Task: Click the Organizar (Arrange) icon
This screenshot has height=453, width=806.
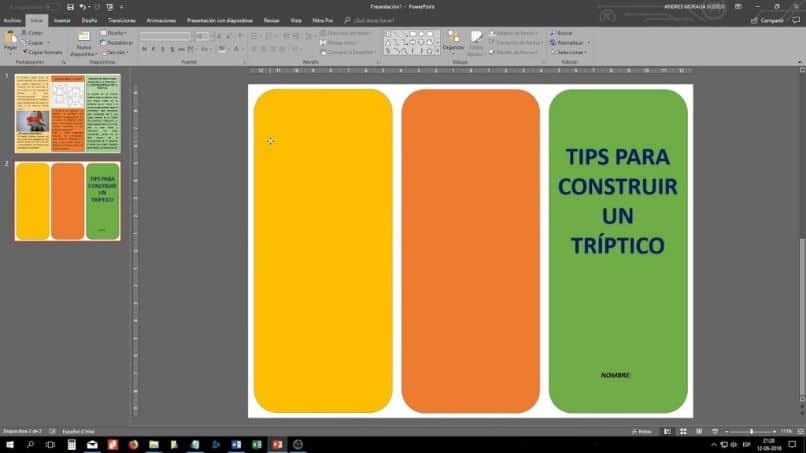Action: coord(453,37)
